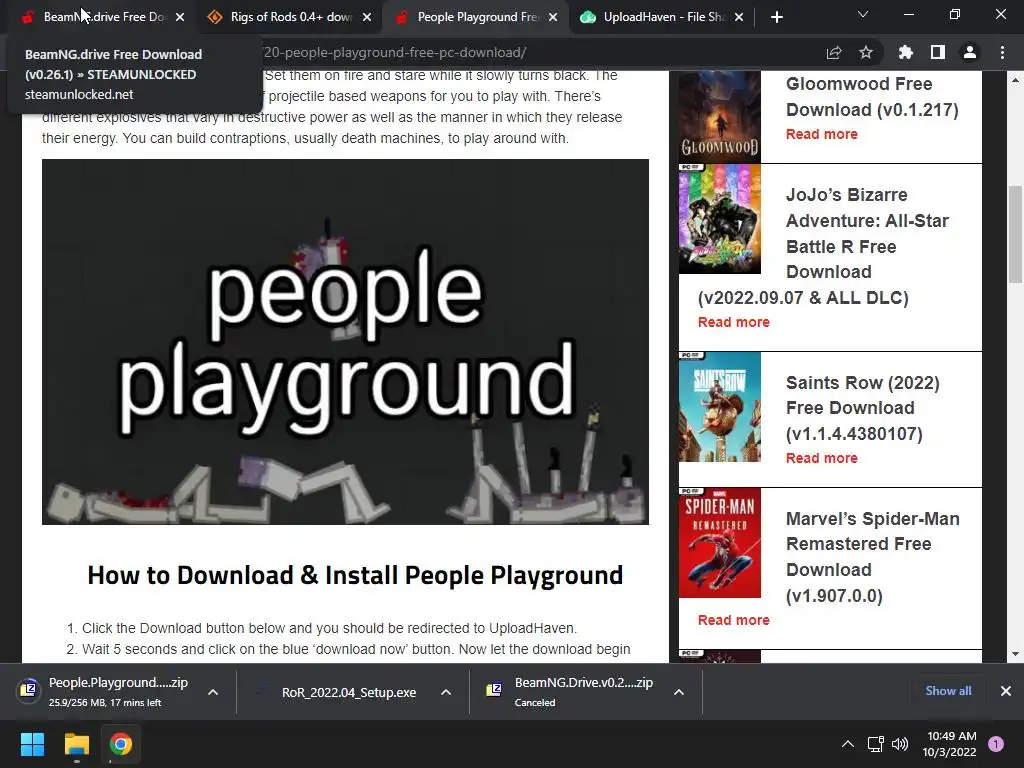Click the Chrome taskbar icon
This screenshot has width=1024, height=768.
point(120,744)
